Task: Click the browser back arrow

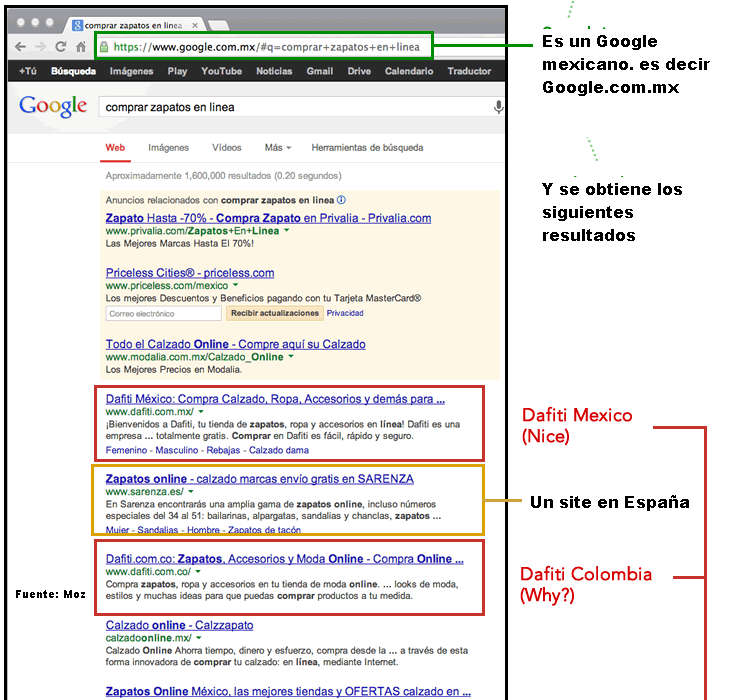Action: [20, 47]
